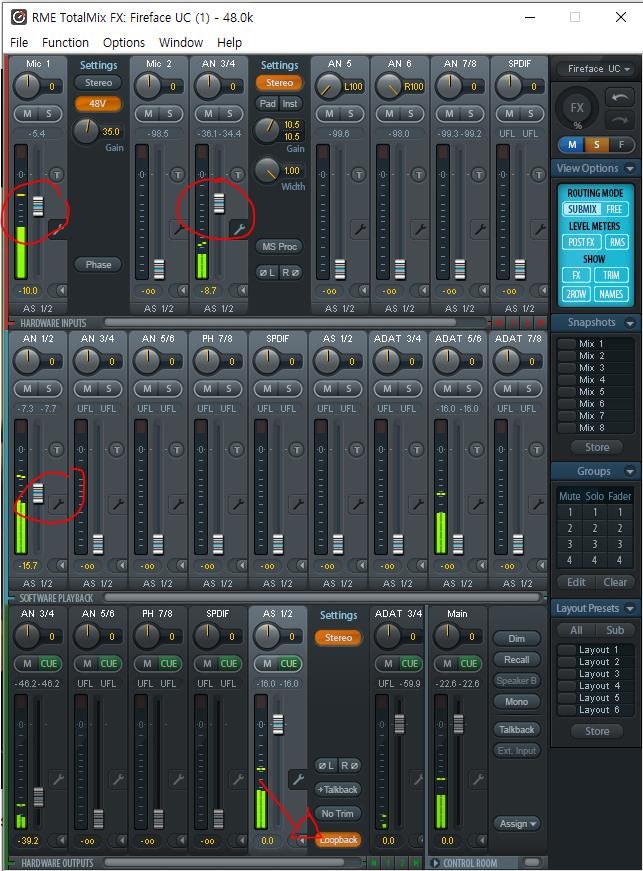Click the undo arrow icon next to the FX knob

(620, 98)
